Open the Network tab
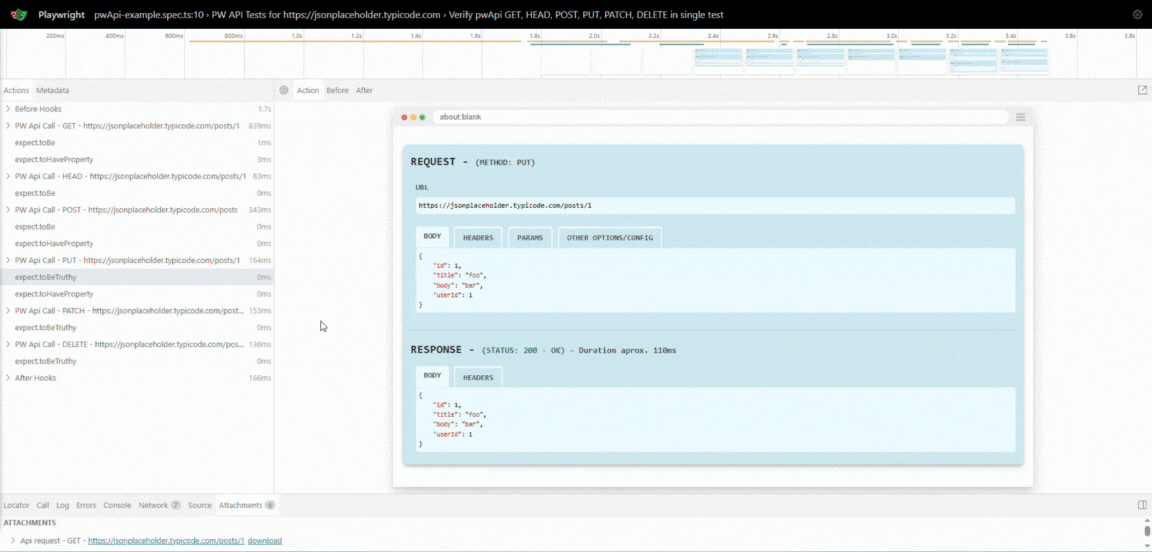This screenshot has width=1152, height=552. (x=159, y=505)
